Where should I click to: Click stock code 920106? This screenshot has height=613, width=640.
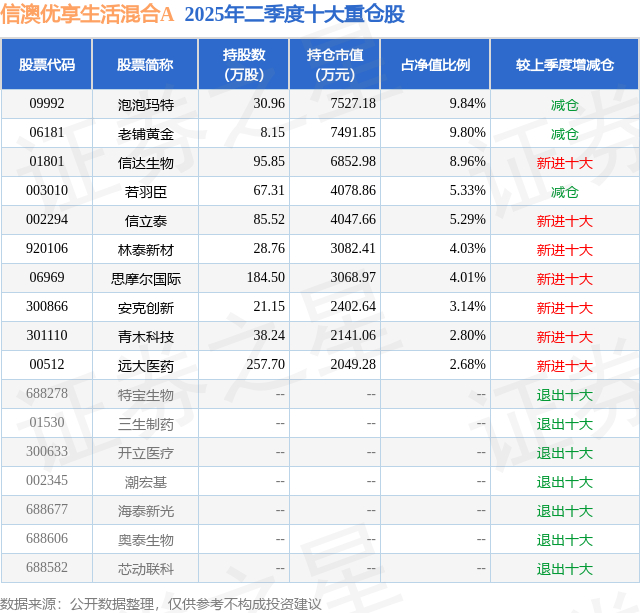tap(47, 248)
